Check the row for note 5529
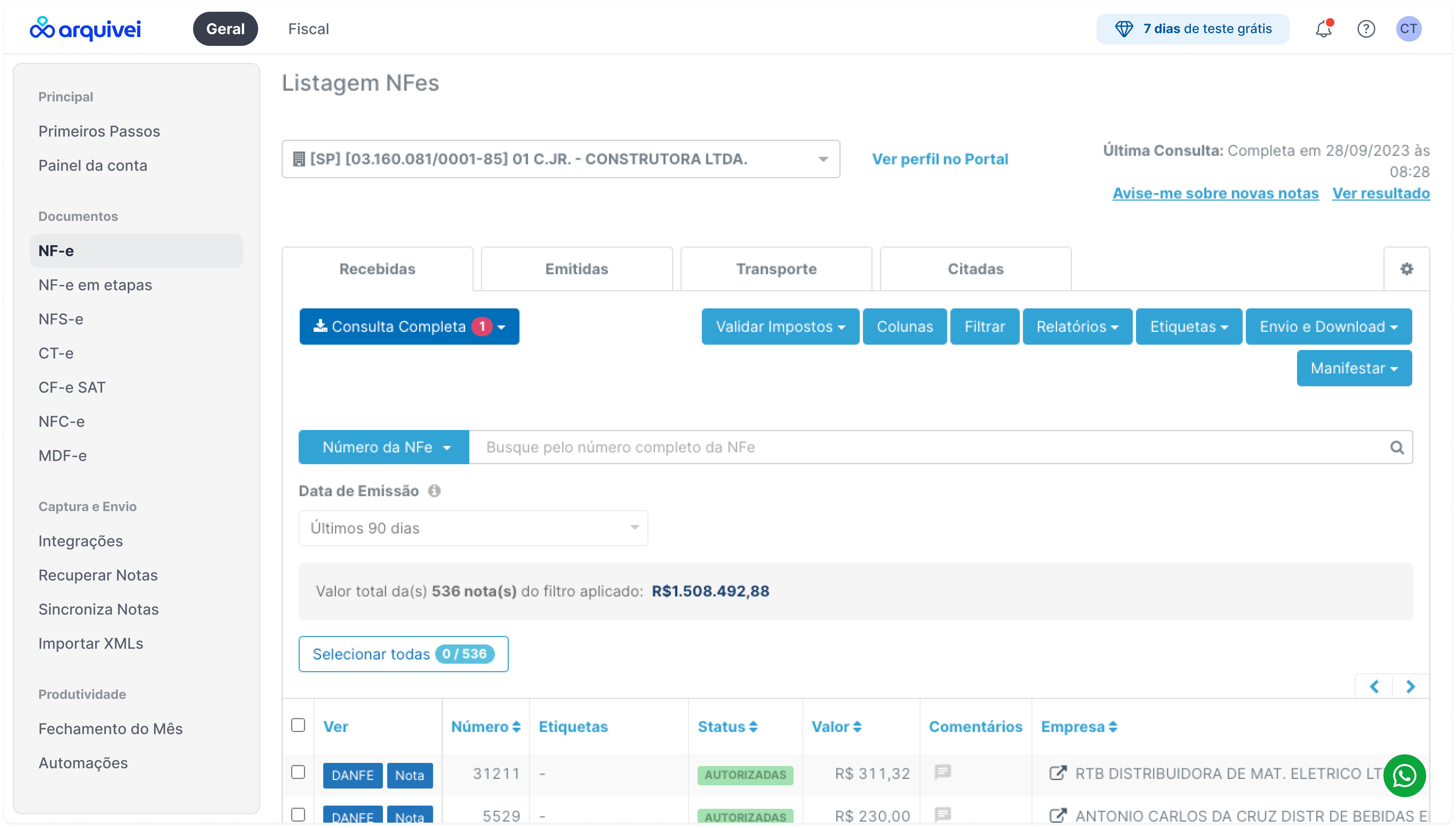 click(298, 814)
